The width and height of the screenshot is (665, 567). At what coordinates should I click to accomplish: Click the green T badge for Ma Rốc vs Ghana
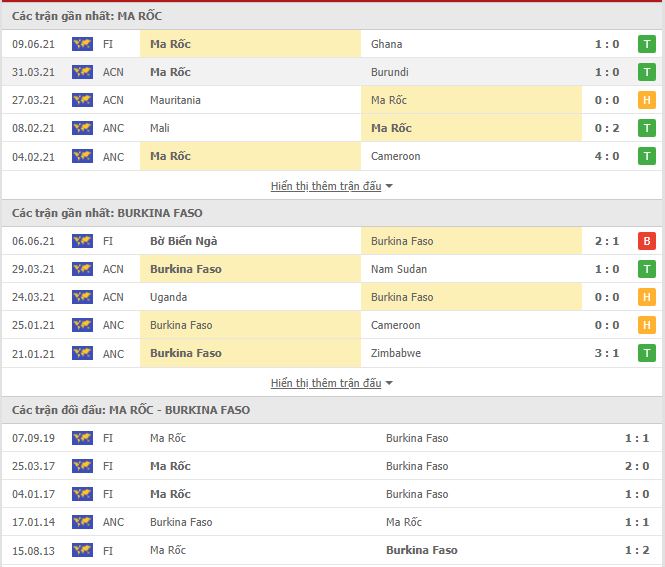tap(646, 44)
